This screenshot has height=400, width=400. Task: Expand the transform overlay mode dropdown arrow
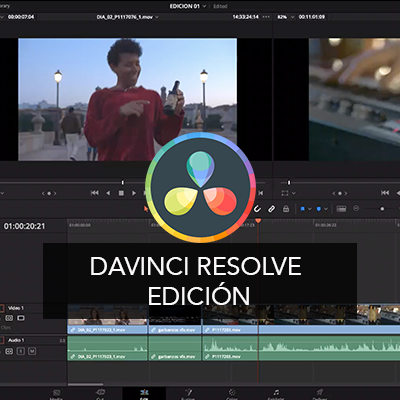coord(294,193)
